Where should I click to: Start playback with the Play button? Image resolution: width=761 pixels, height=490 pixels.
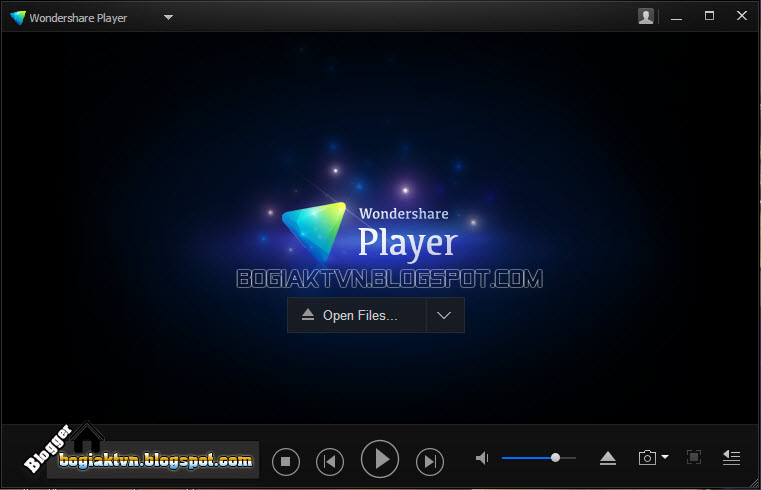pyautogui.click(x=380, y=459)
